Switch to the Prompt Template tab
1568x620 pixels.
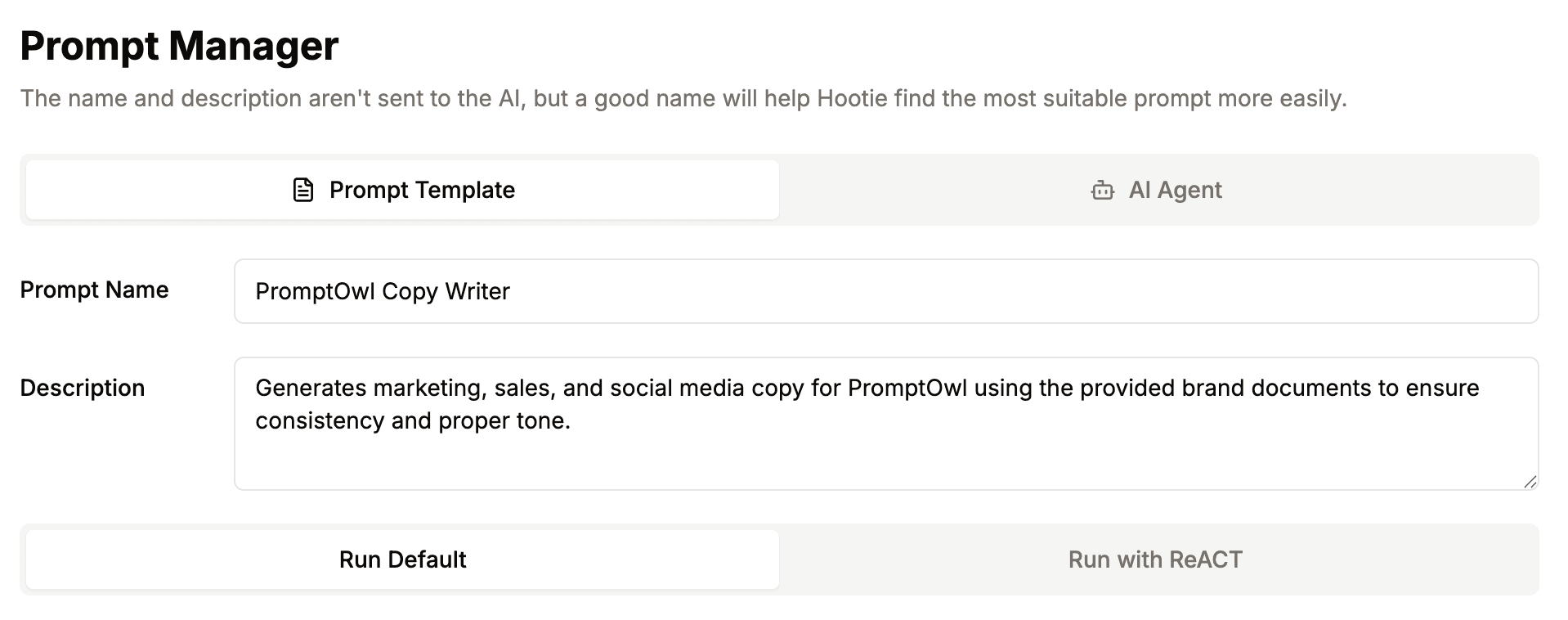click(x=402, y=190)
